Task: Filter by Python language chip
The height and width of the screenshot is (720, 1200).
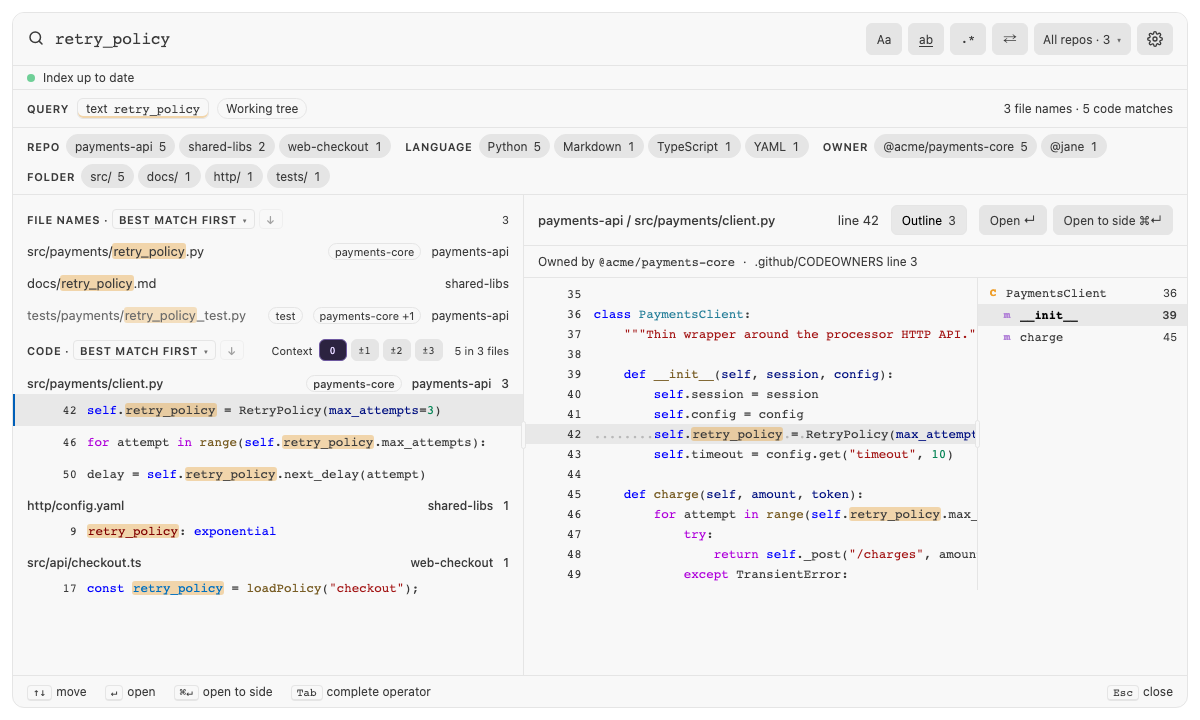Action: (514, 147)
